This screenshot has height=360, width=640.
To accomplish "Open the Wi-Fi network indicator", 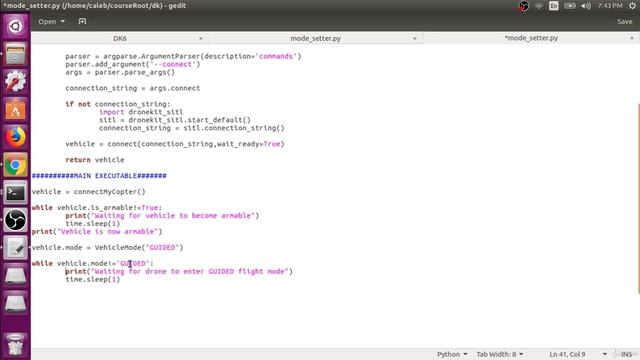I will click(539, 6).
